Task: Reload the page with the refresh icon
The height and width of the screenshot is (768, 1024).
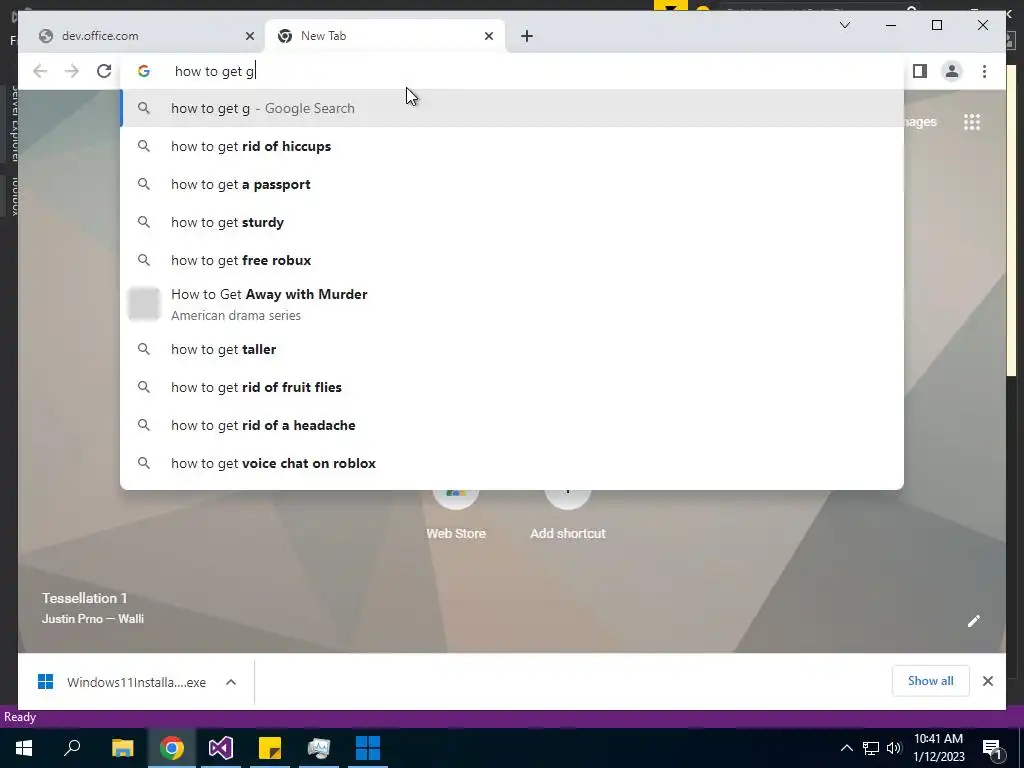Action: [x=104, y=71]
